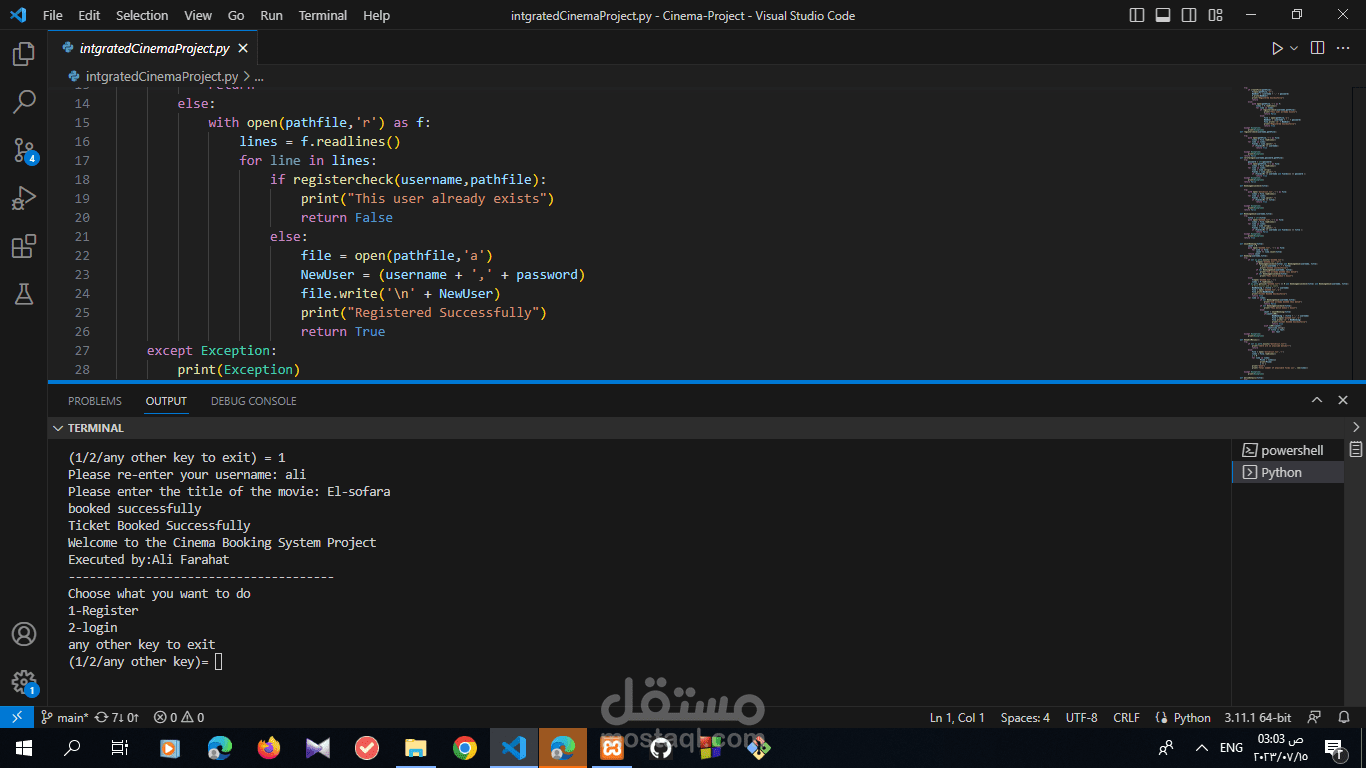Open editor More Actions ellipsis

click(x=1343, y=48)
